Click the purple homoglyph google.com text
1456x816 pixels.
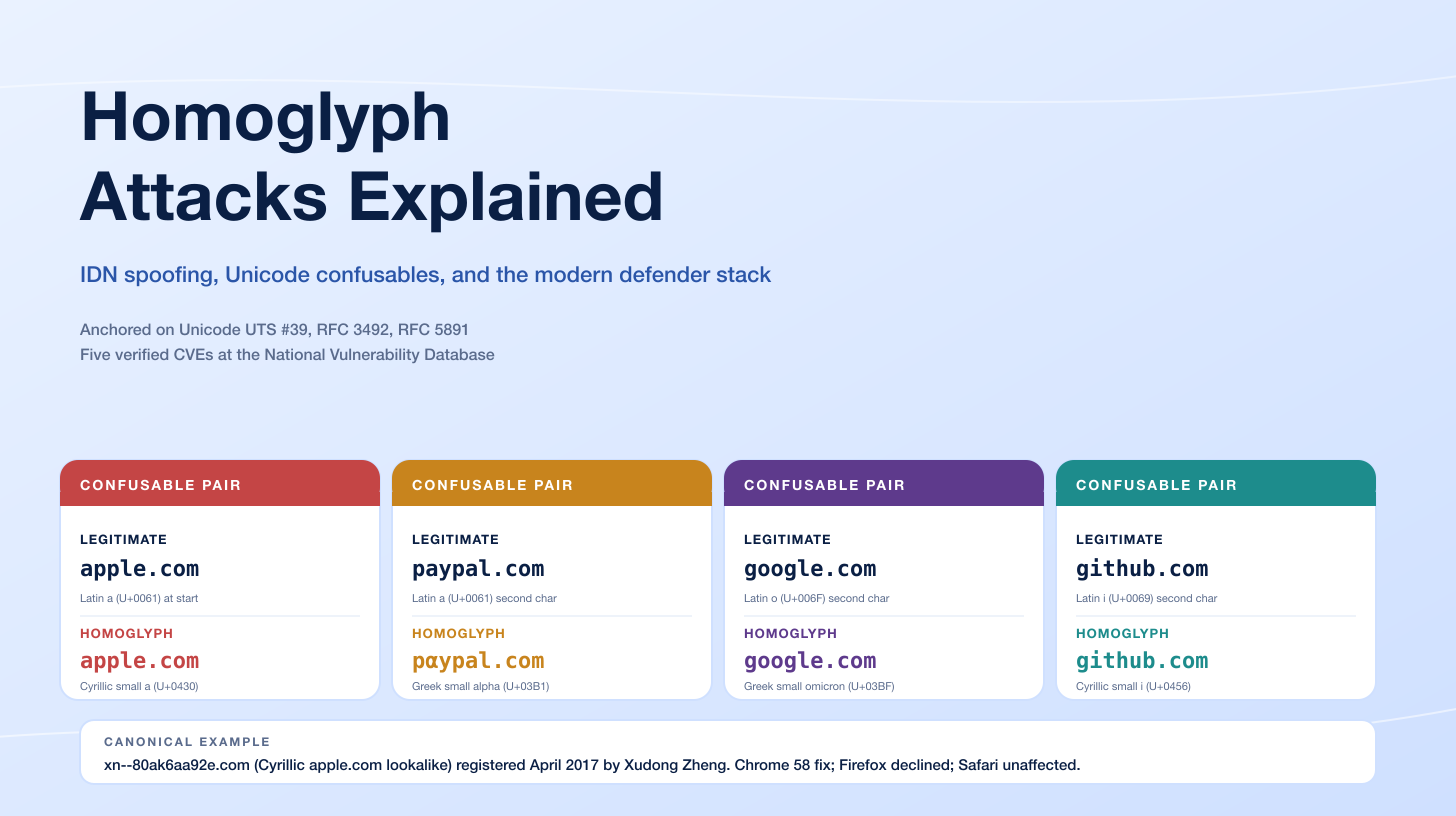point(810,661)
